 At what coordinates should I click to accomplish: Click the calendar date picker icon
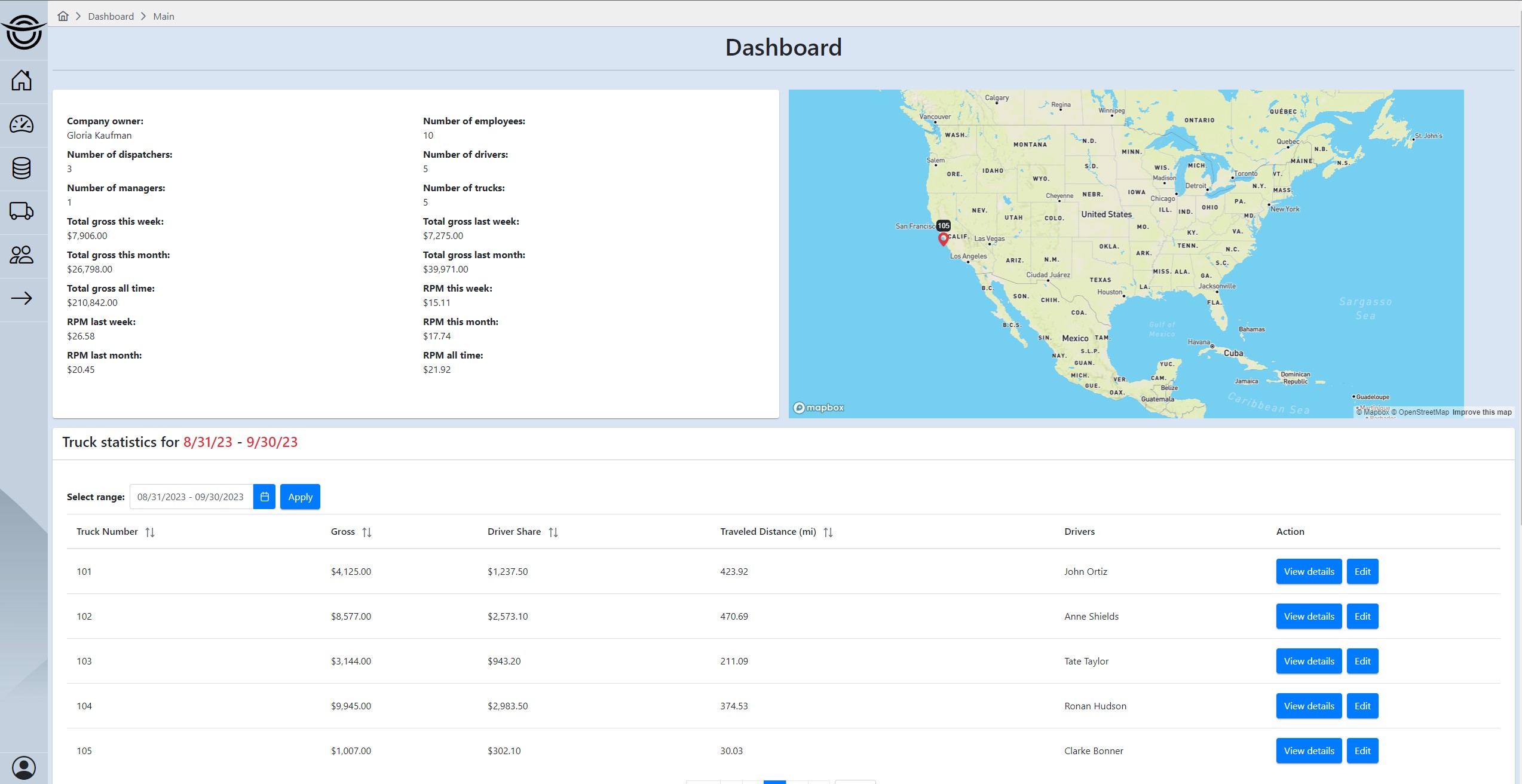tap(264, 497)
